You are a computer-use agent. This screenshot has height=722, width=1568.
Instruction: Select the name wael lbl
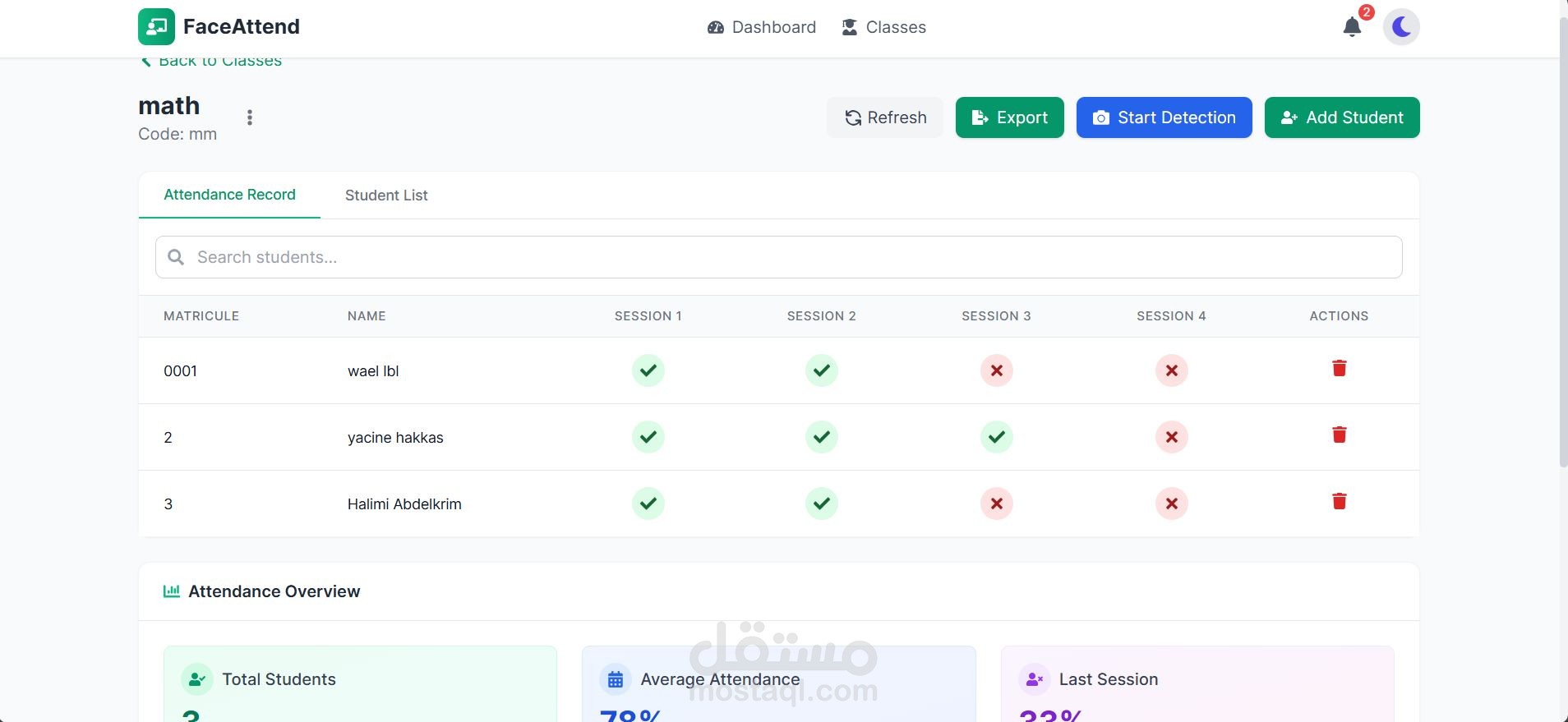[x=373, y=371]
